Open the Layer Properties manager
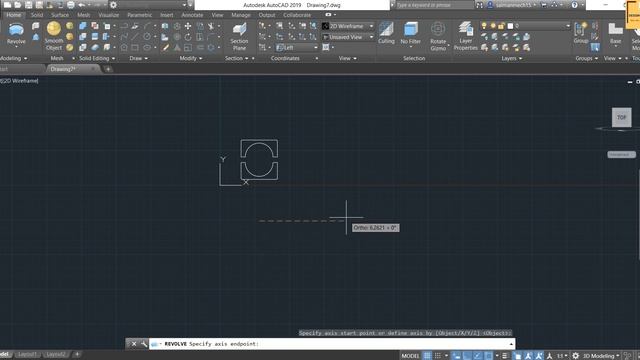 465,36
